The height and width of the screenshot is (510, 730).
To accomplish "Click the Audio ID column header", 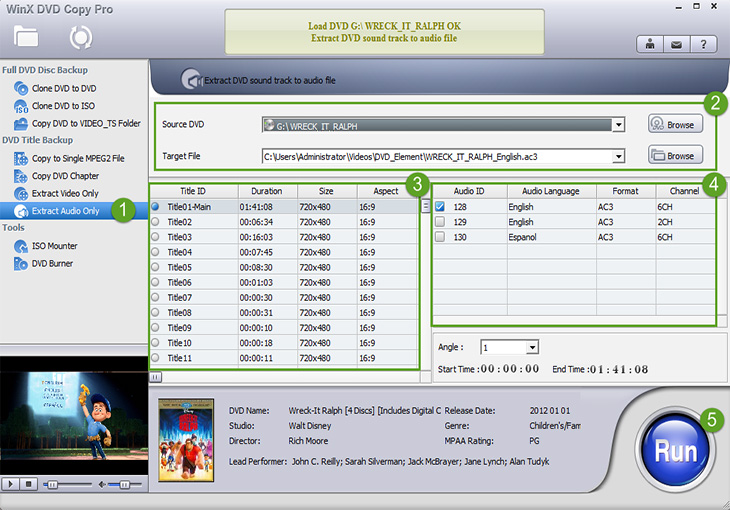I will [x=469, y=191].
